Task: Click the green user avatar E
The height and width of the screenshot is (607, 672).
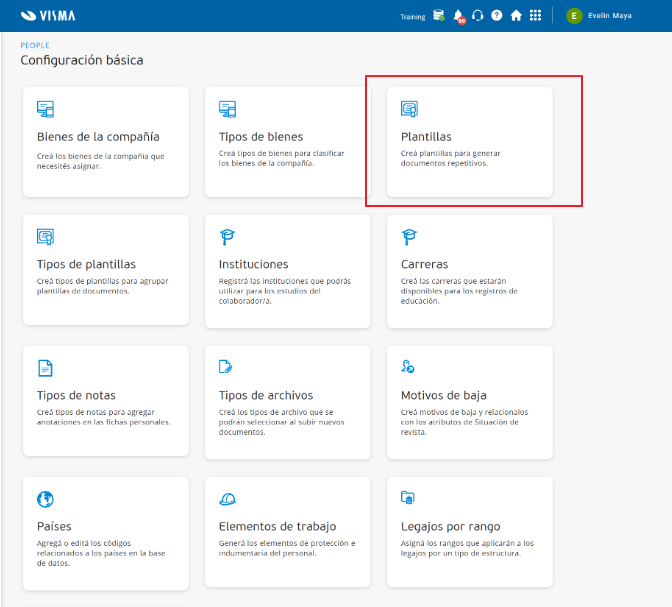Action: point(574,16)
